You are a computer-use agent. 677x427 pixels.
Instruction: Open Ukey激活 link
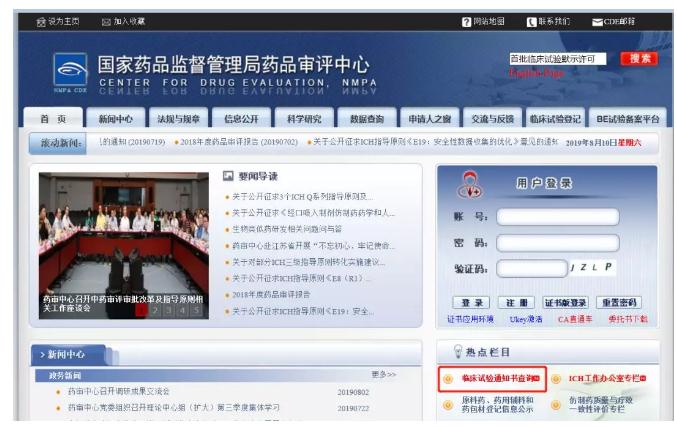coord(525,319)
